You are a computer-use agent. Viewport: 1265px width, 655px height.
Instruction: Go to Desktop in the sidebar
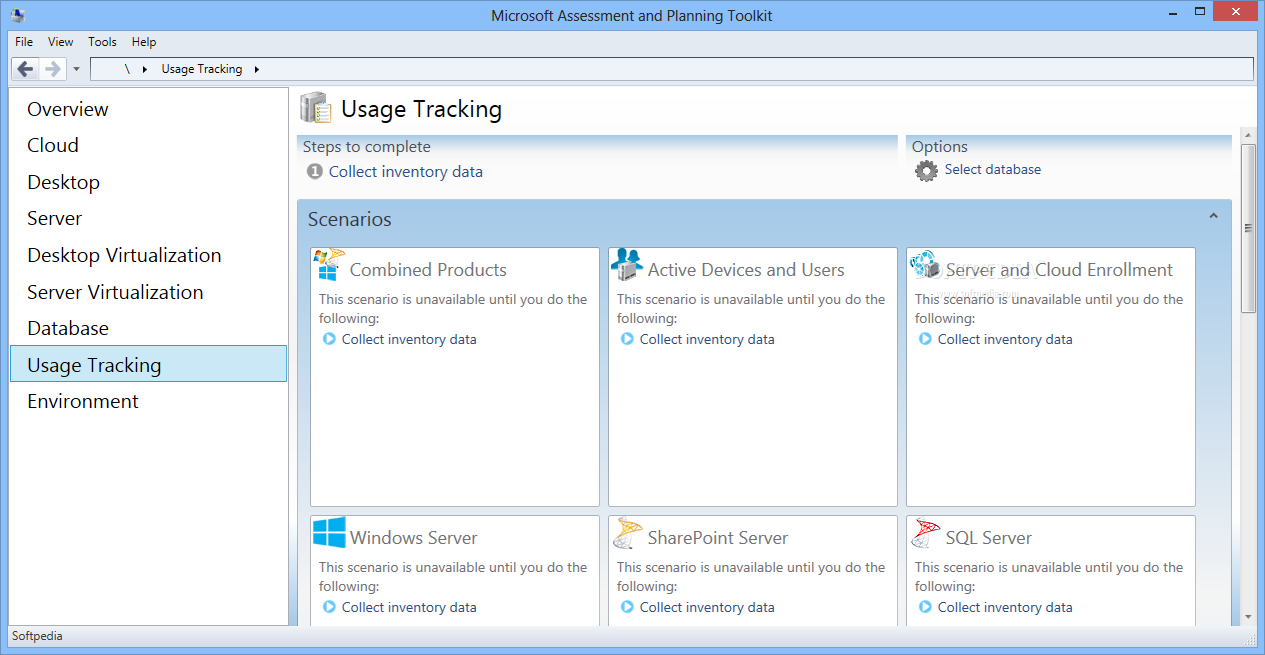pyautogui.click(x=148, y=182)
